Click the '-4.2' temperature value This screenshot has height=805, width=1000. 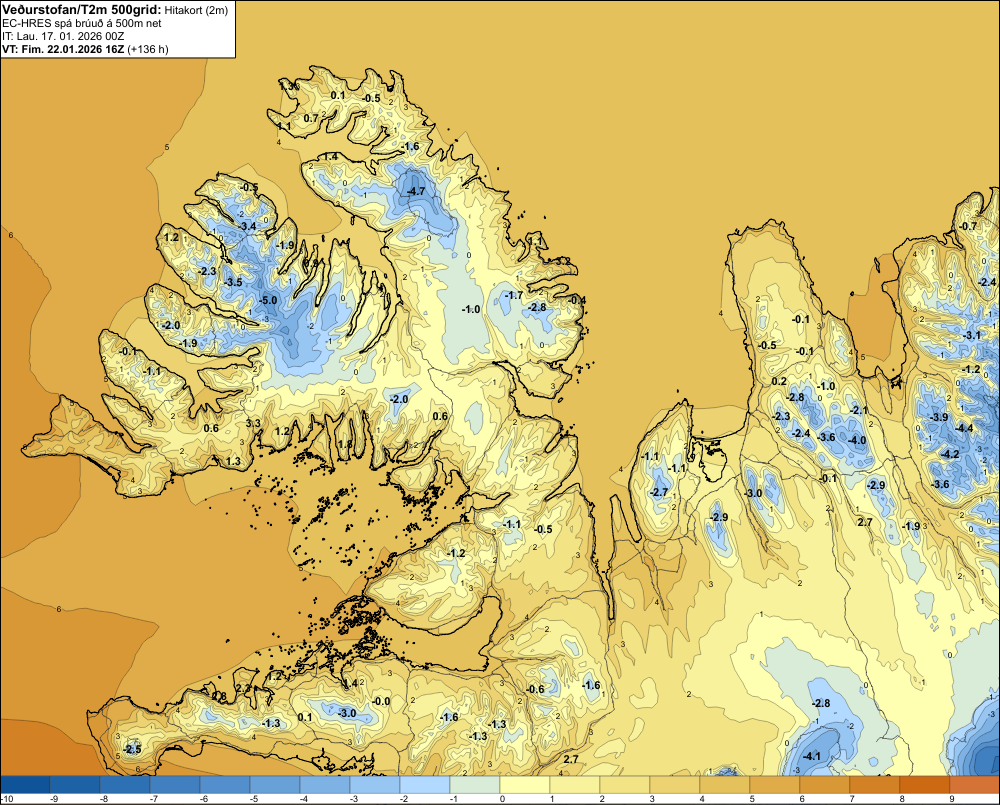click(950, 454)
